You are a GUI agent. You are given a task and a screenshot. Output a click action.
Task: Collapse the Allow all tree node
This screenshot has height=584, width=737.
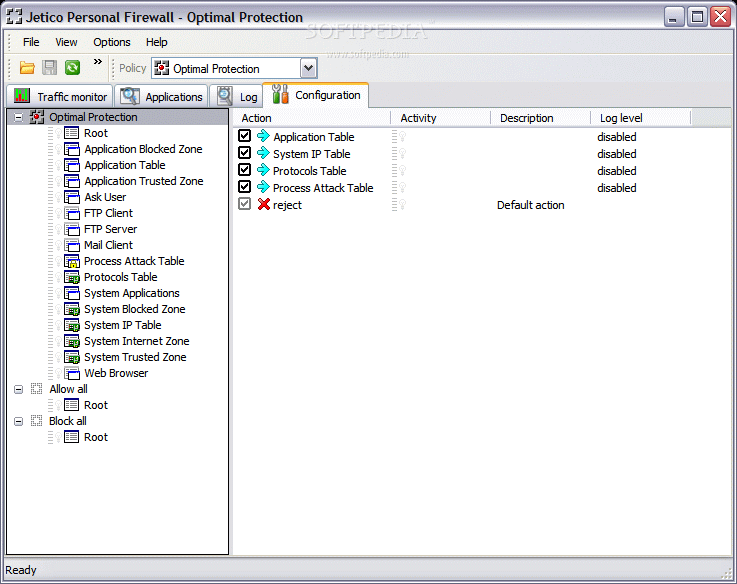(x=18, y=389)
